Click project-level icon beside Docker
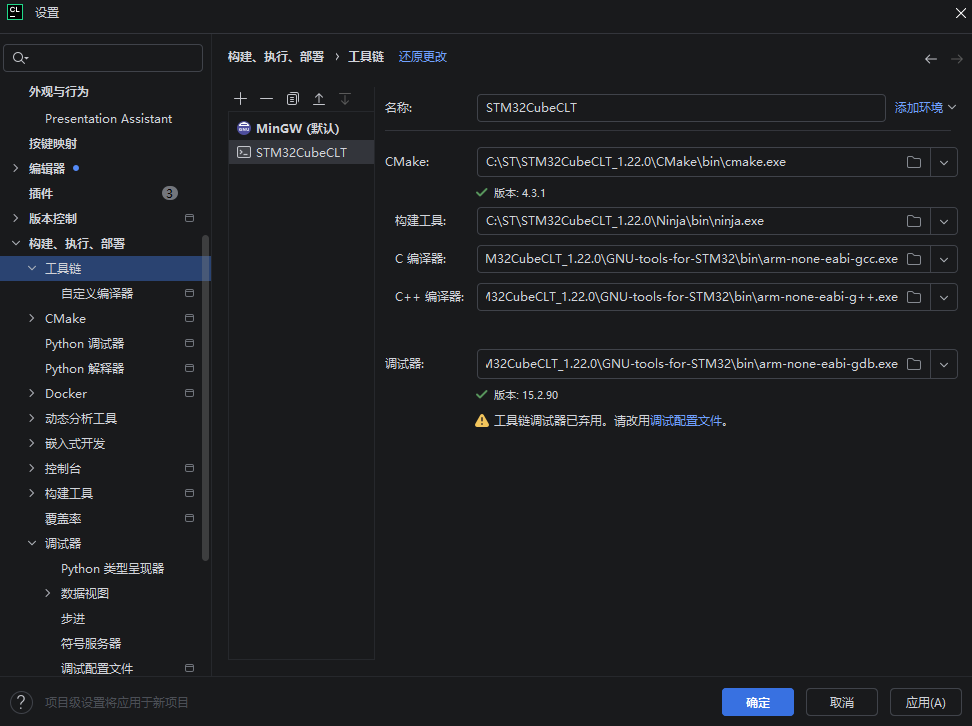The width and height of the screenshot is (972, 726). (190, 393)
